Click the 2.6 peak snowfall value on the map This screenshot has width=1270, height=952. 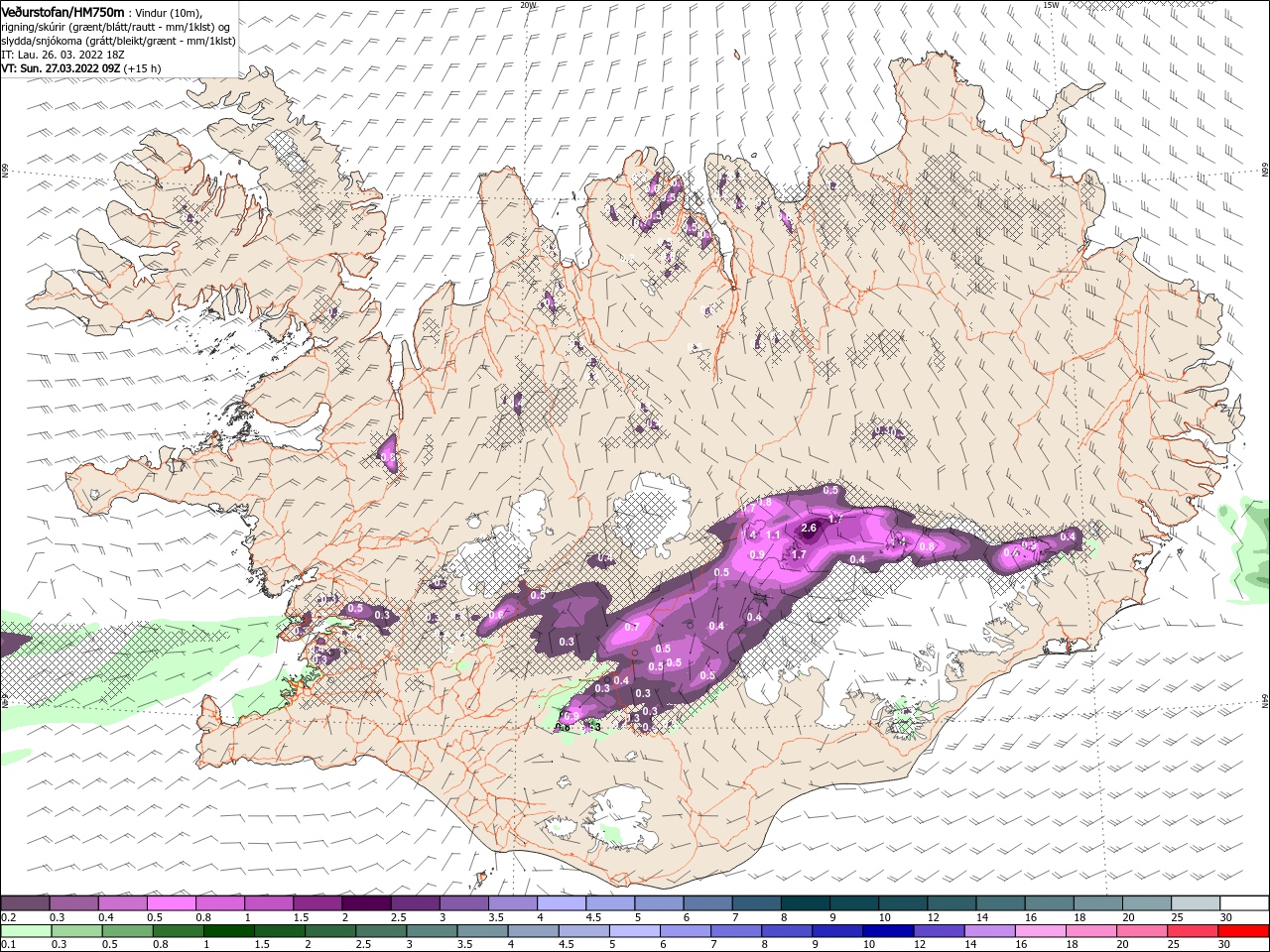coord(809,528)
